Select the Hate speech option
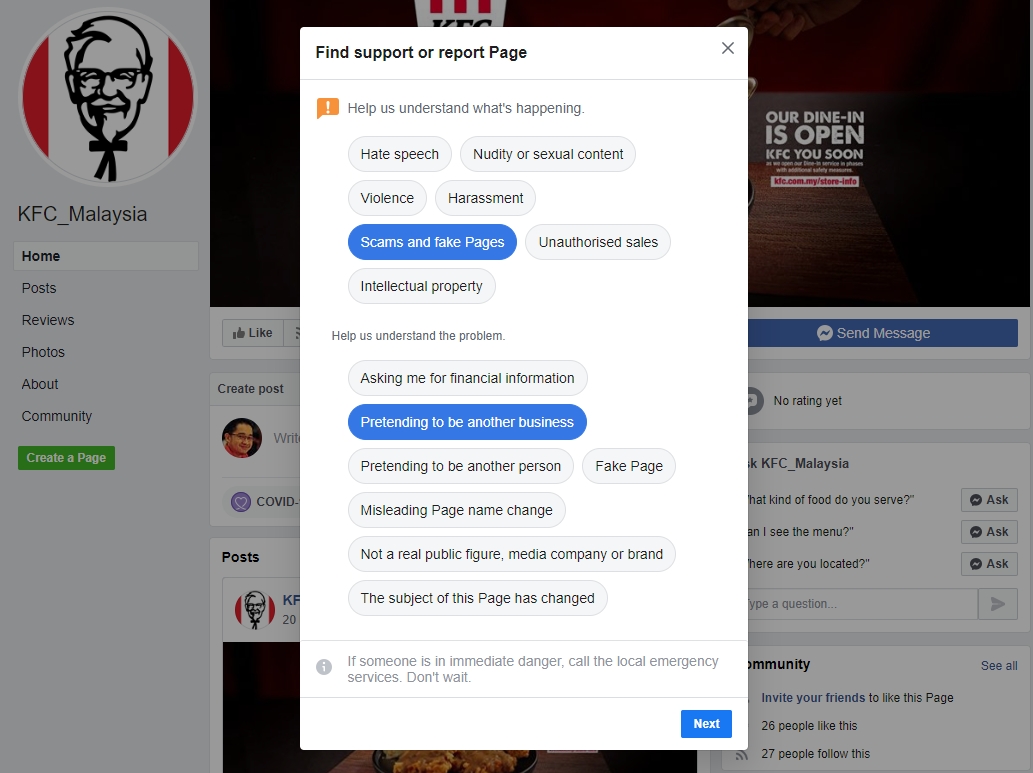Image resolution: width=1033 pixels, height=773 pixels. (x=399, y=154)
